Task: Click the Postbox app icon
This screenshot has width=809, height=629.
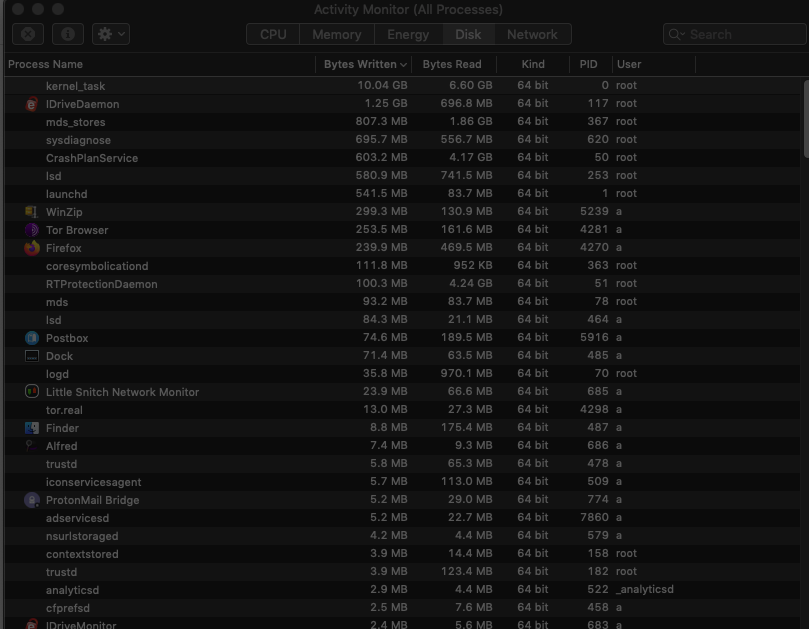Action: click(x=31, y=338)
